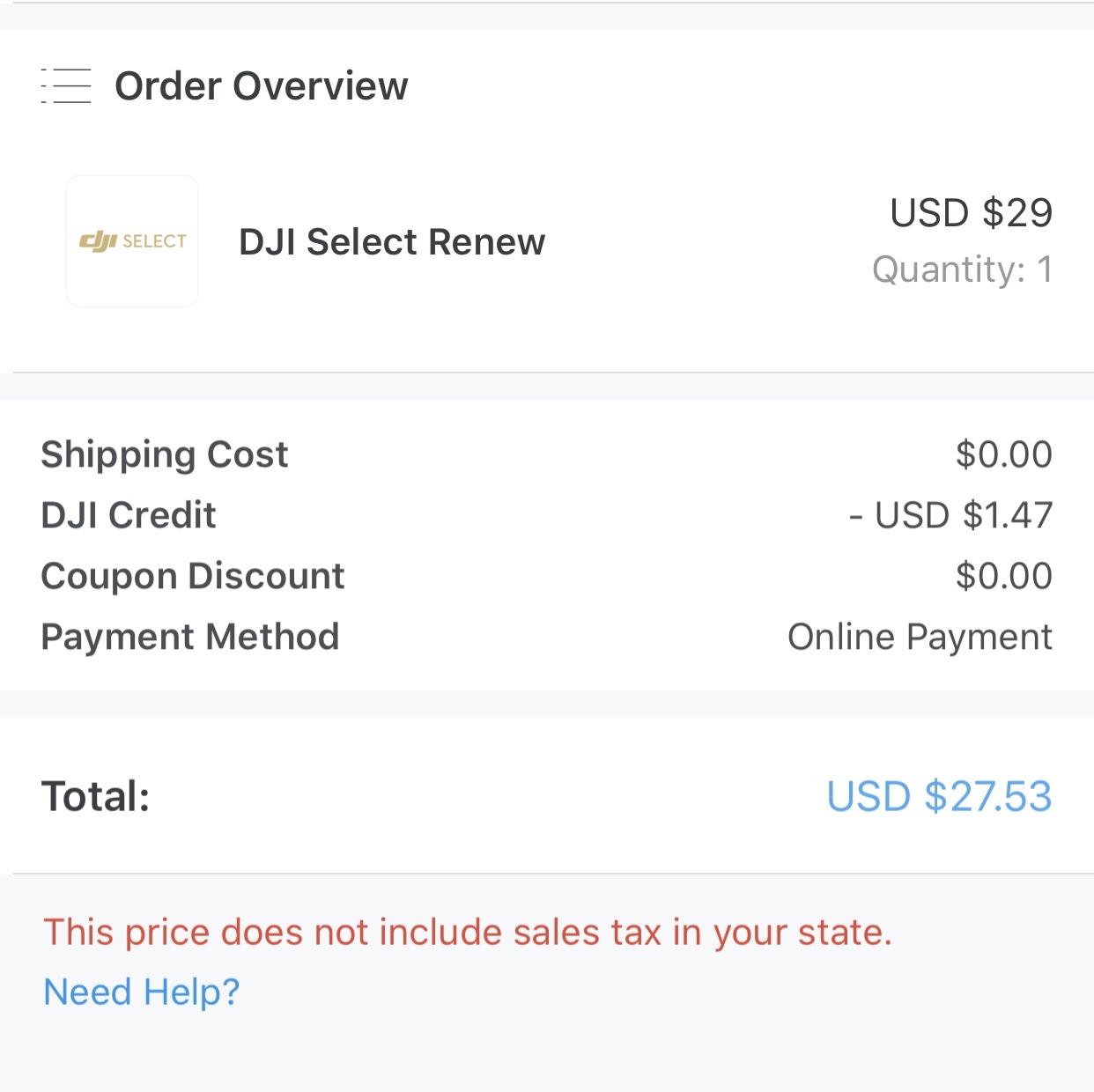Select the Payment Method row label
The height and width of the screenshot is (1092, 1094).
point(190,637)
